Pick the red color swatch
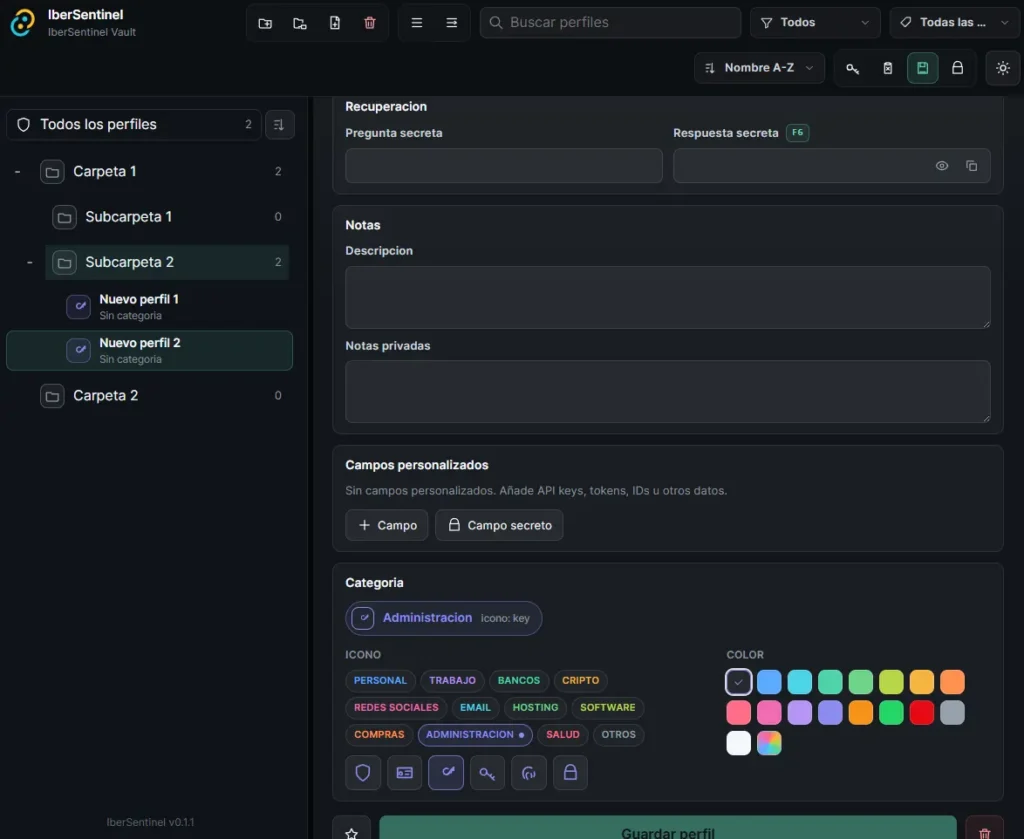This screenshot has height=839, width=1024. coord(921,712)
